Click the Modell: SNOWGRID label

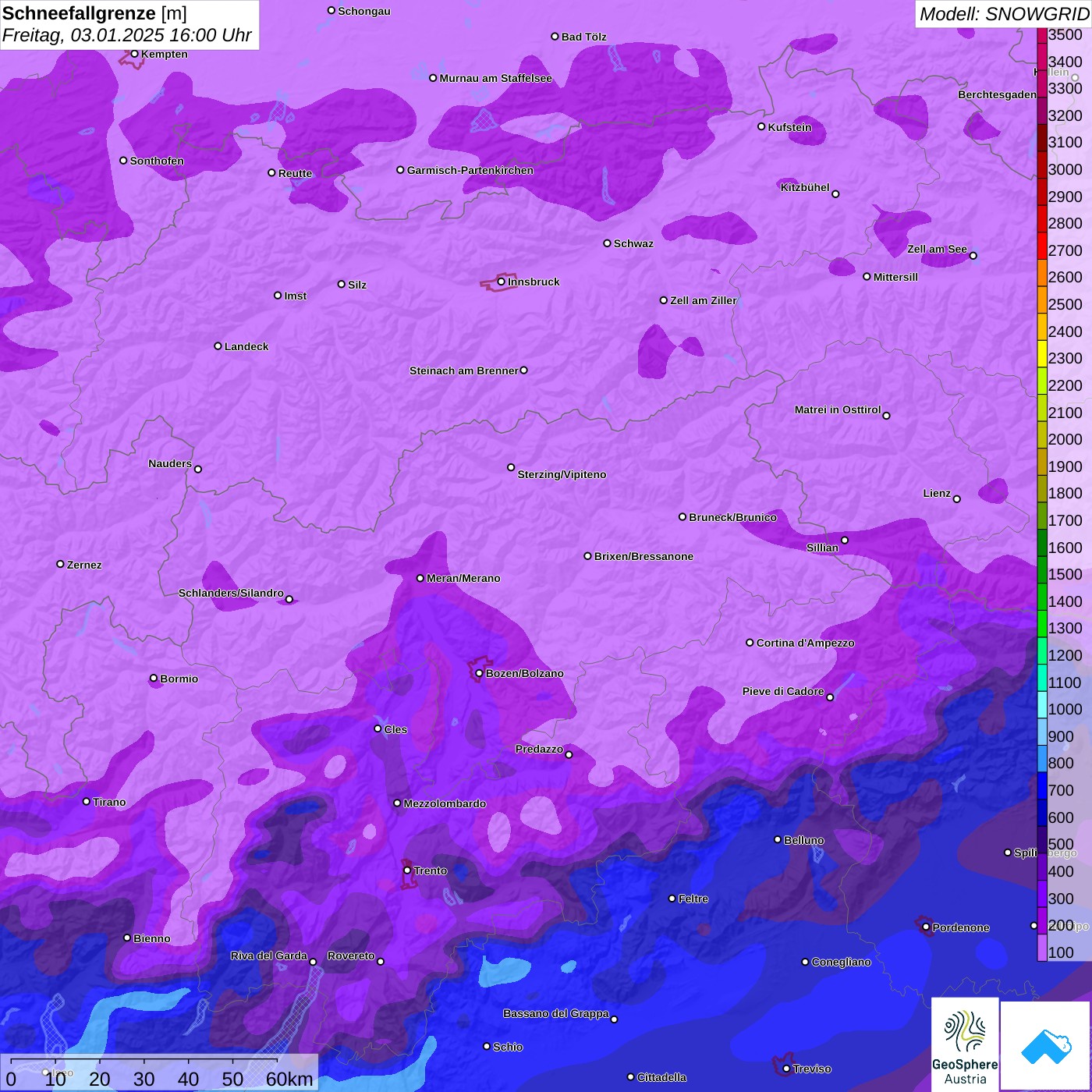coord(1004,14)
